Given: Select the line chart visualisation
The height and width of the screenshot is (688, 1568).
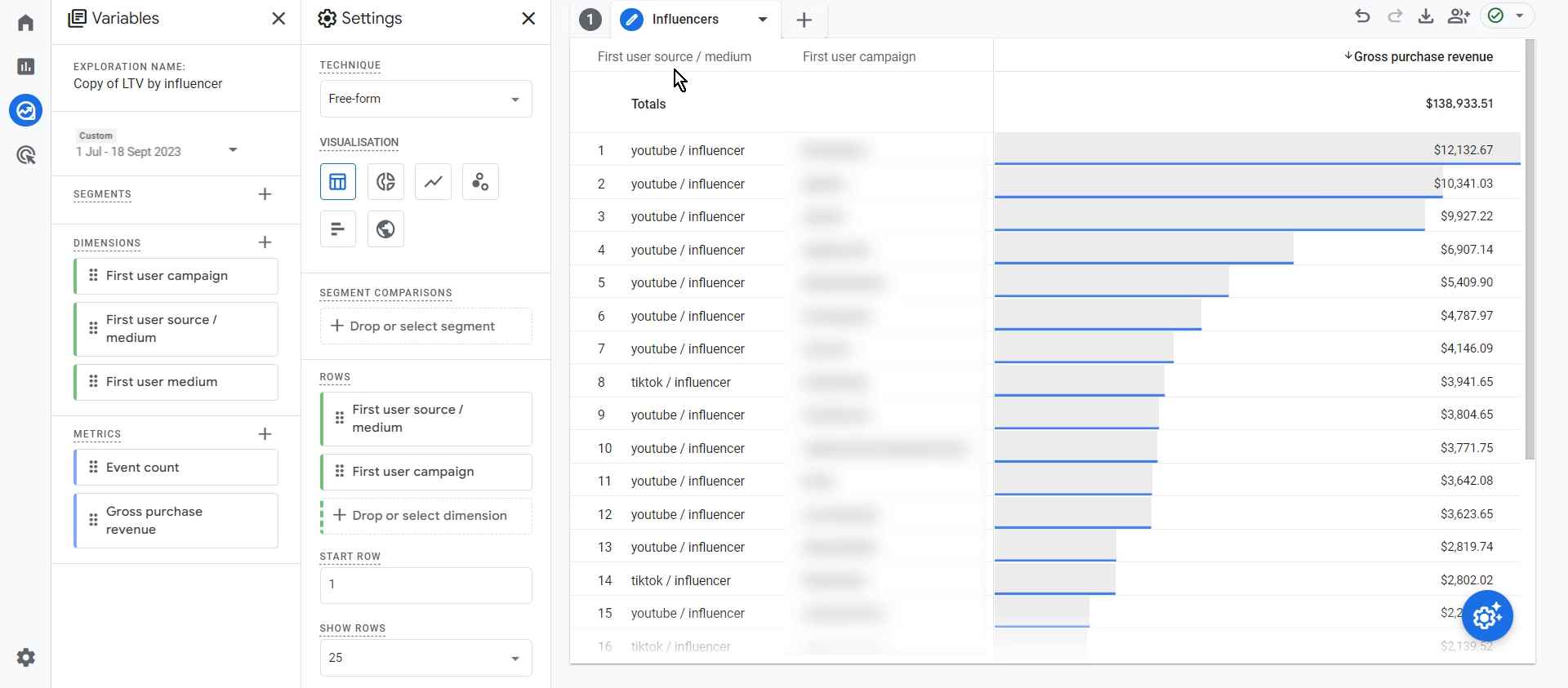Looking at the screenshot, I should 433,182.
